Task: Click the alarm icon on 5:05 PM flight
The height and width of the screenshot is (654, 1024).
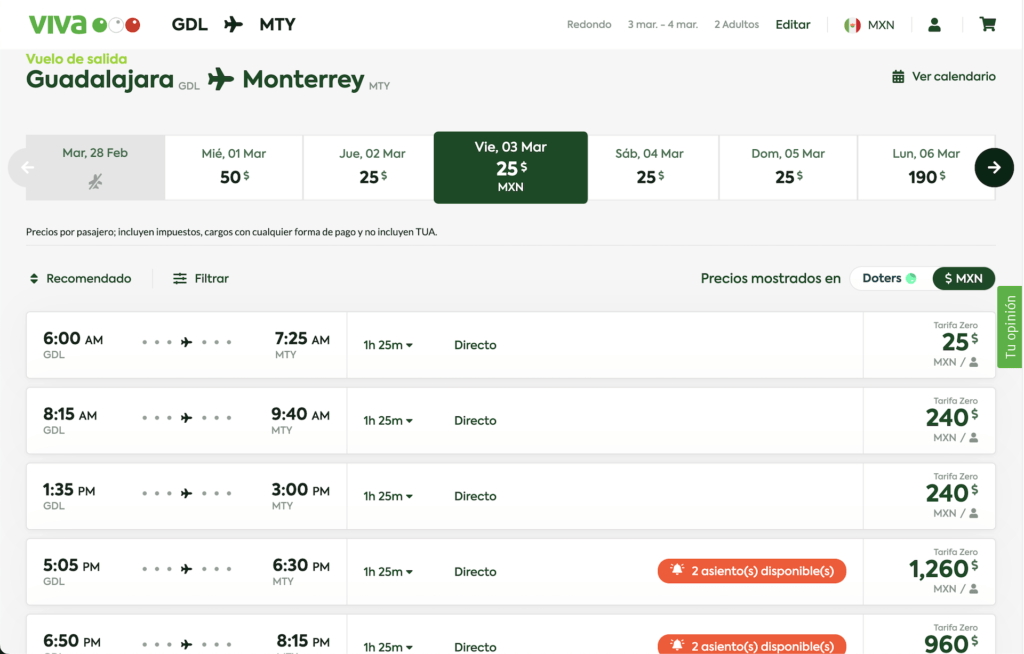Action: click(x=677, y=570)
